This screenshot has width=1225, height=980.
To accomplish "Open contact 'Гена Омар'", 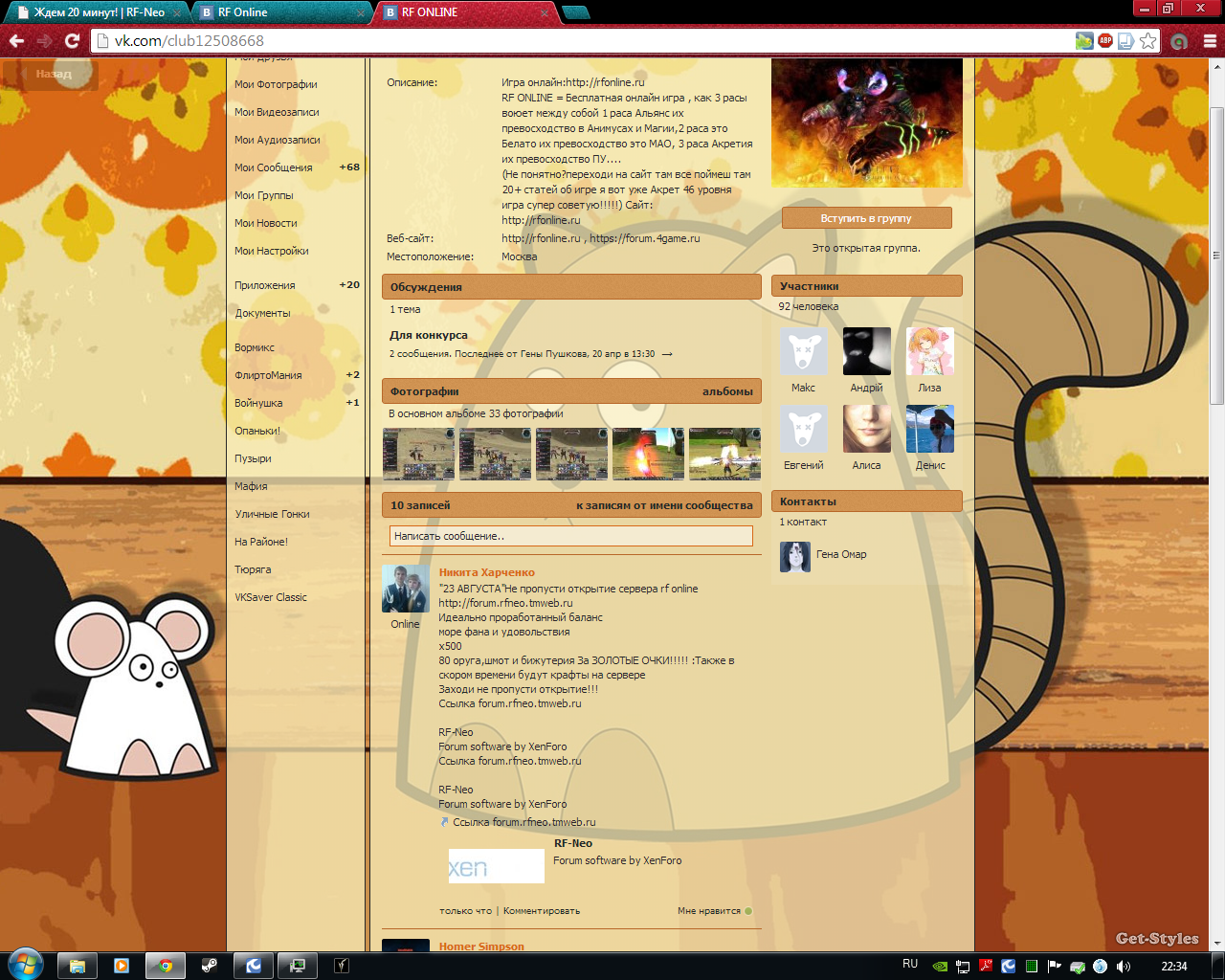I will 841,554.
